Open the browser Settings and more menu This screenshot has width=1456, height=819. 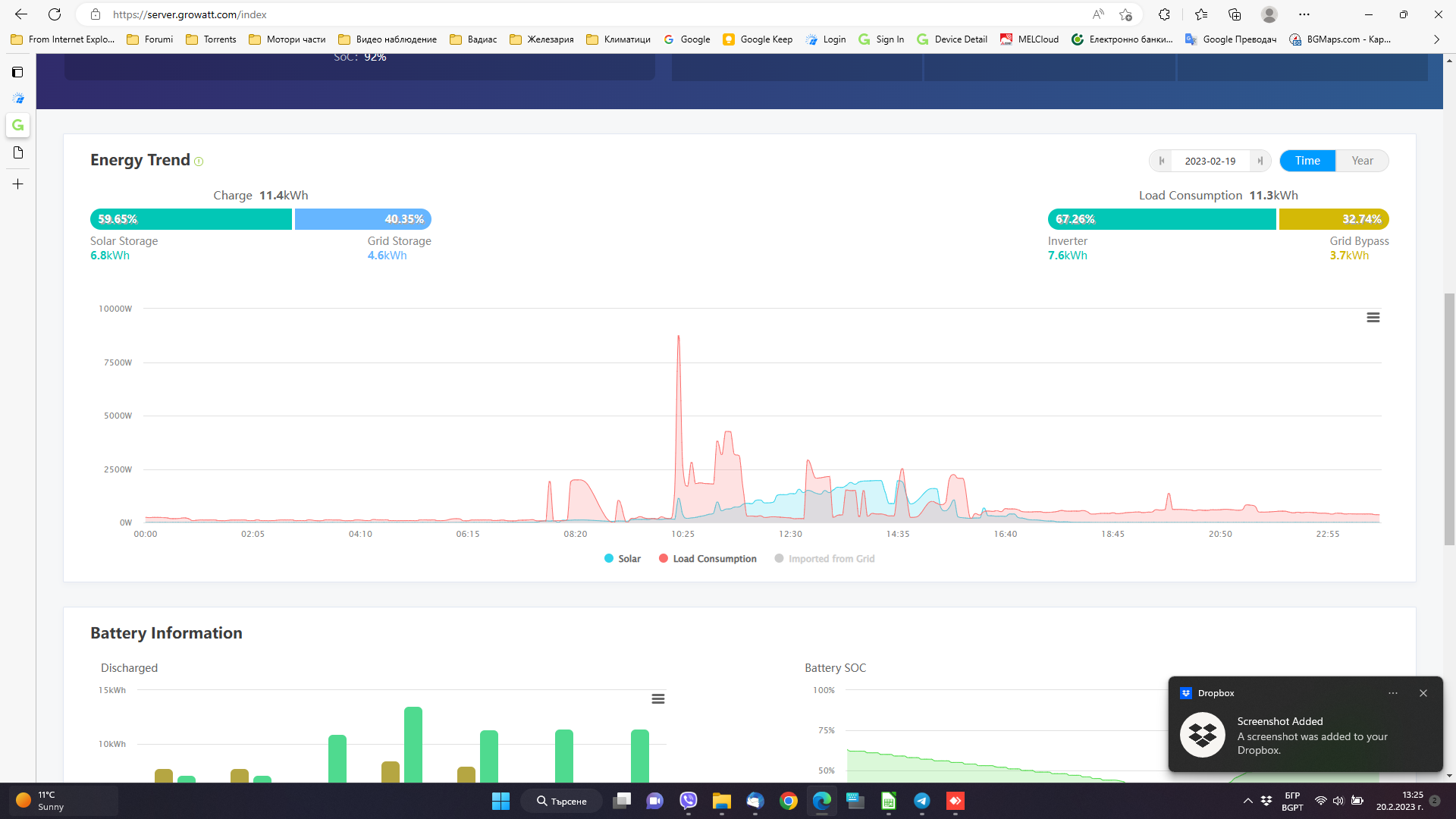1304,14
